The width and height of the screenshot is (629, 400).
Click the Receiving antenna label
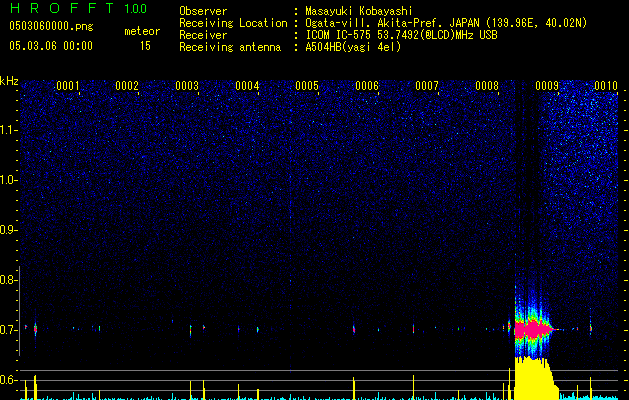[230, 47]
